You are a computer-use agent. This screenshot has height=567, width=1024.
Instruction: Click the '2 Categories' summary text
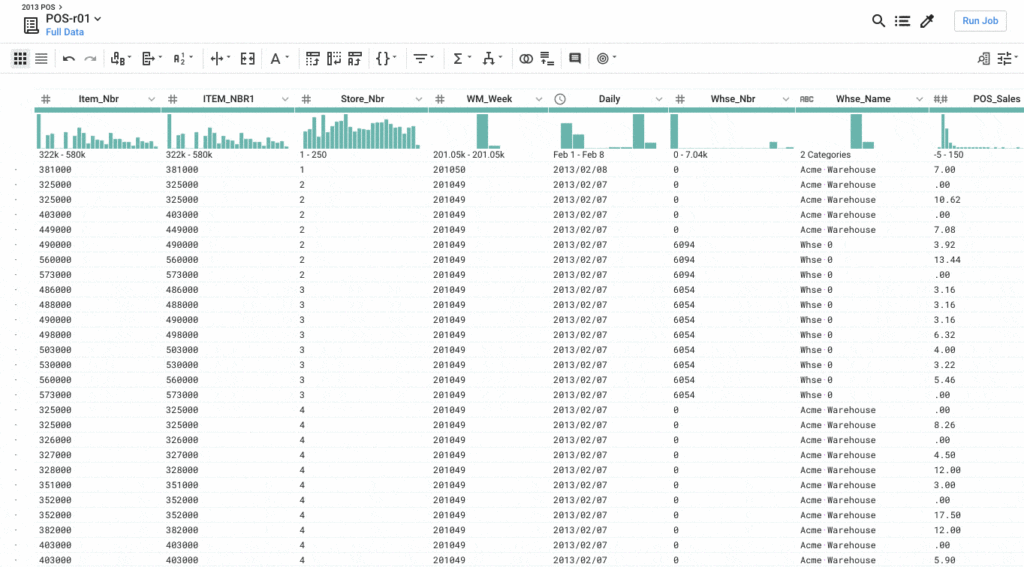825,155
